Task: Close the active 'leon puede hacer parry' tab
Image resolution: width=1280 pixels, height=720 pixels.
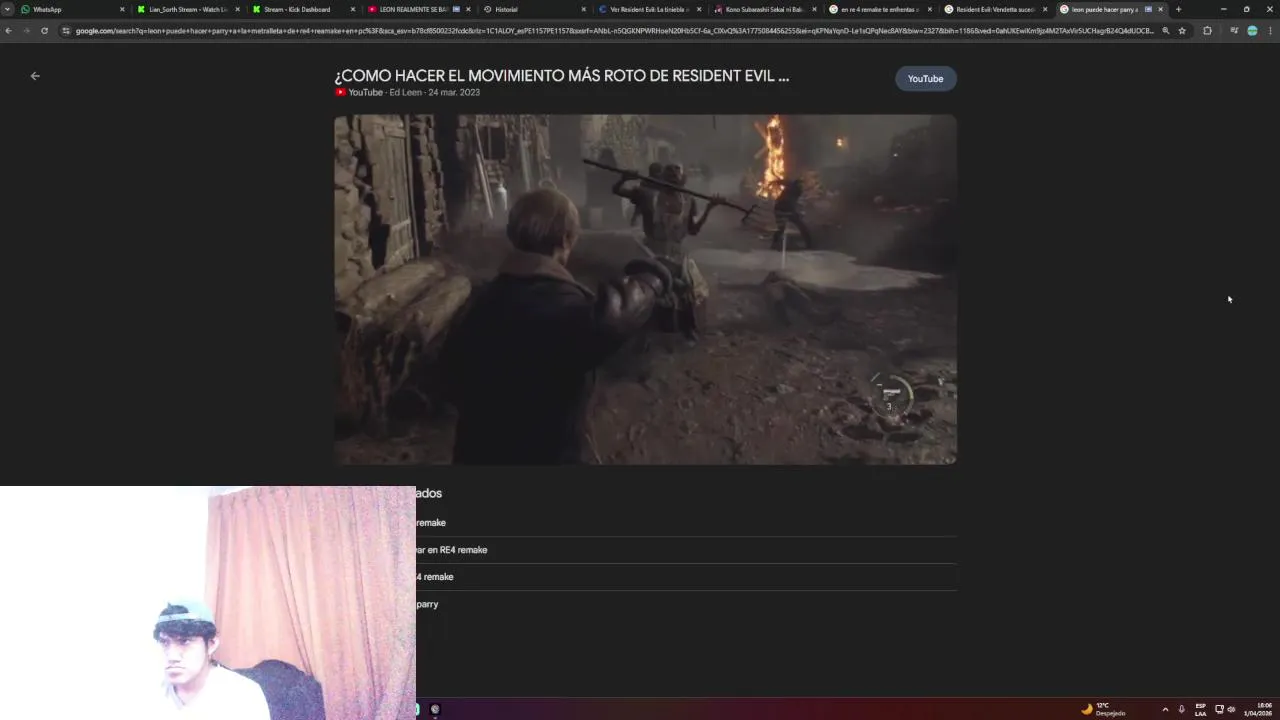Action: [1160, 9]
